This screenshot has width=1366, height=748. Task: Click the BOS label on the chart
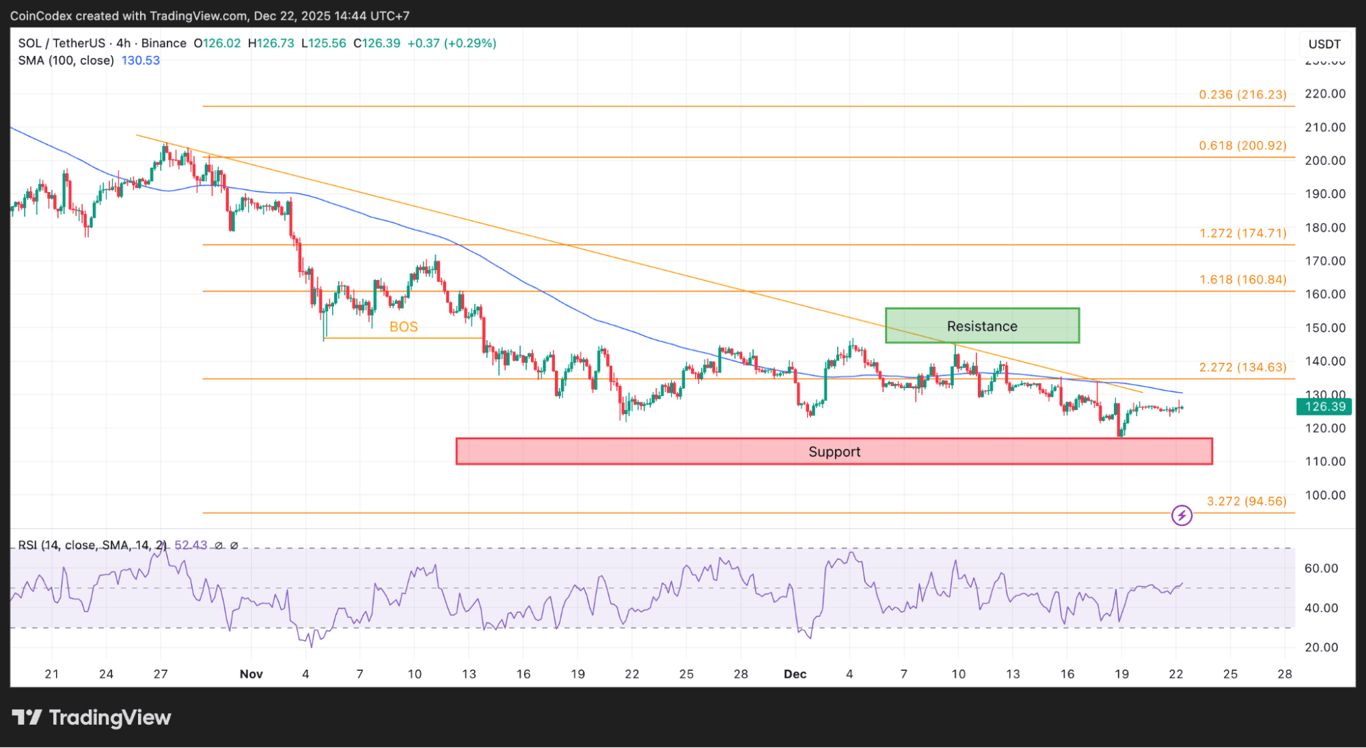pos(403,326)
